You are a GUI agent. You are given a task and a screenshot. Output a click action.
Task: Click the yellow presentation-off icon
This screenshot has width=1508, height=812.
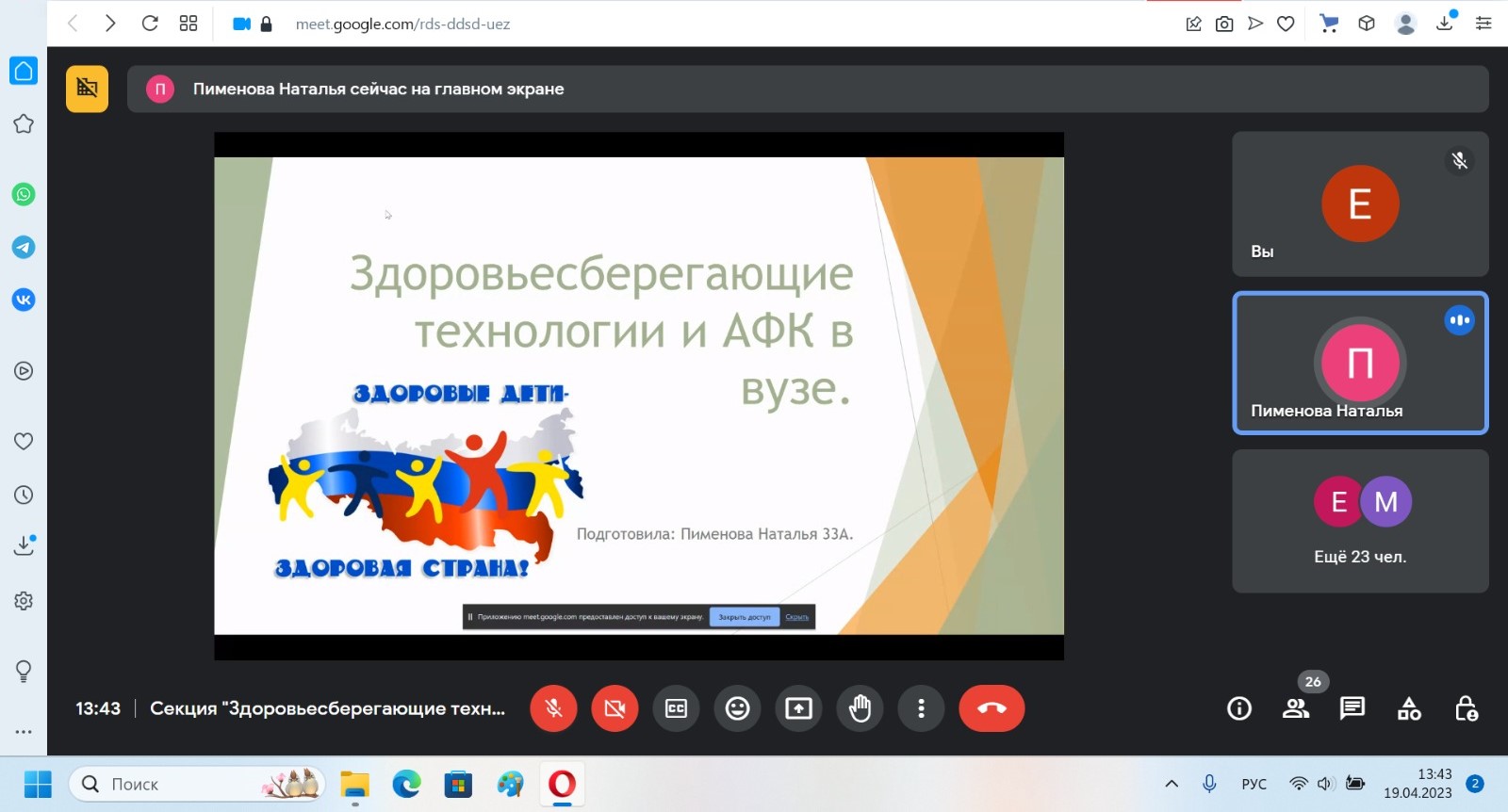[x=87, y=89]
